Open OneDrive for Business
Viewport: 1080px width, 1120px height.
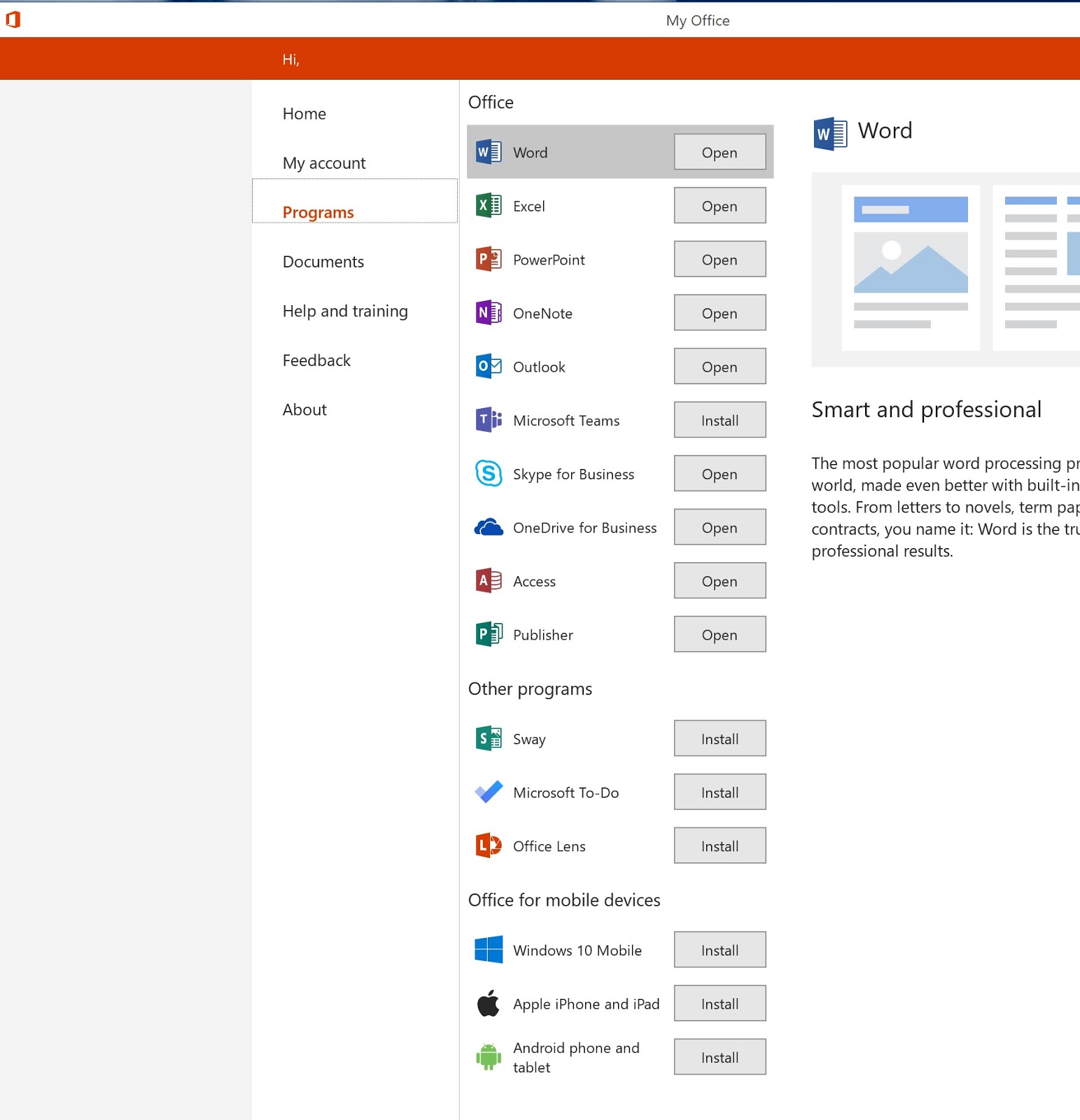[720, 527]
